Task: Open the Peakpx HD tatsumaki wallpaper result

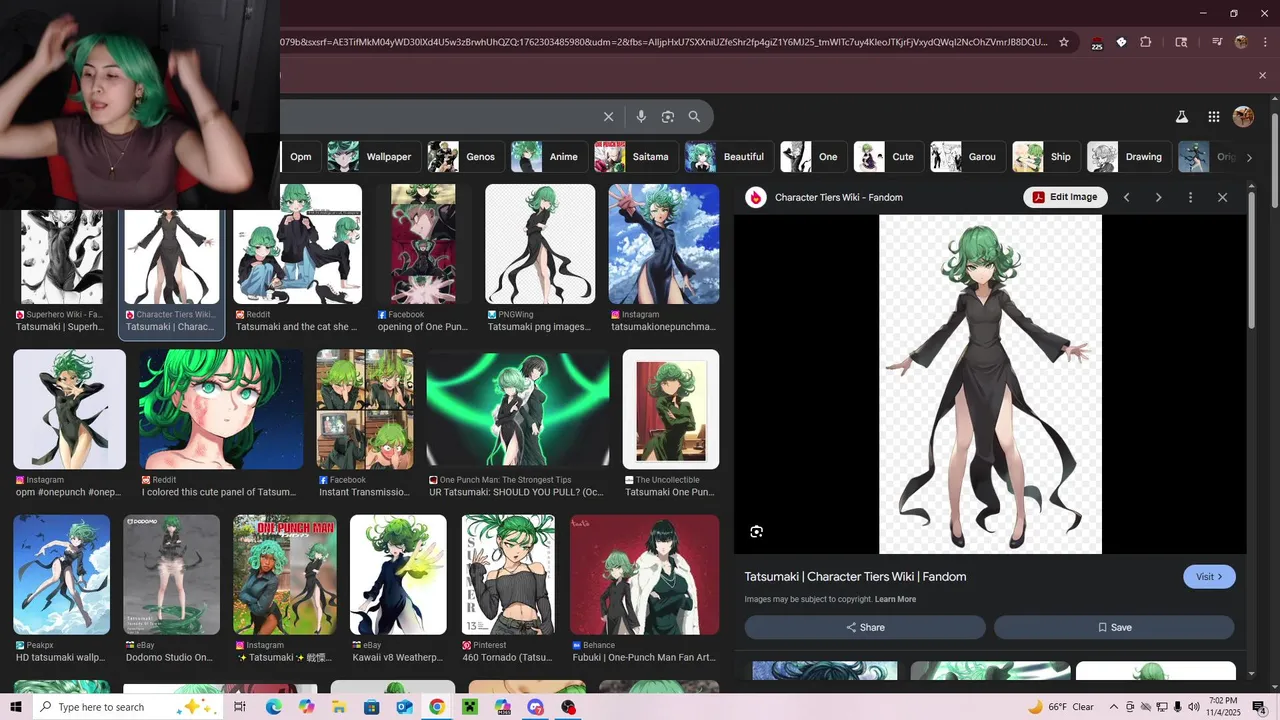Action: [x=61, y=590]
